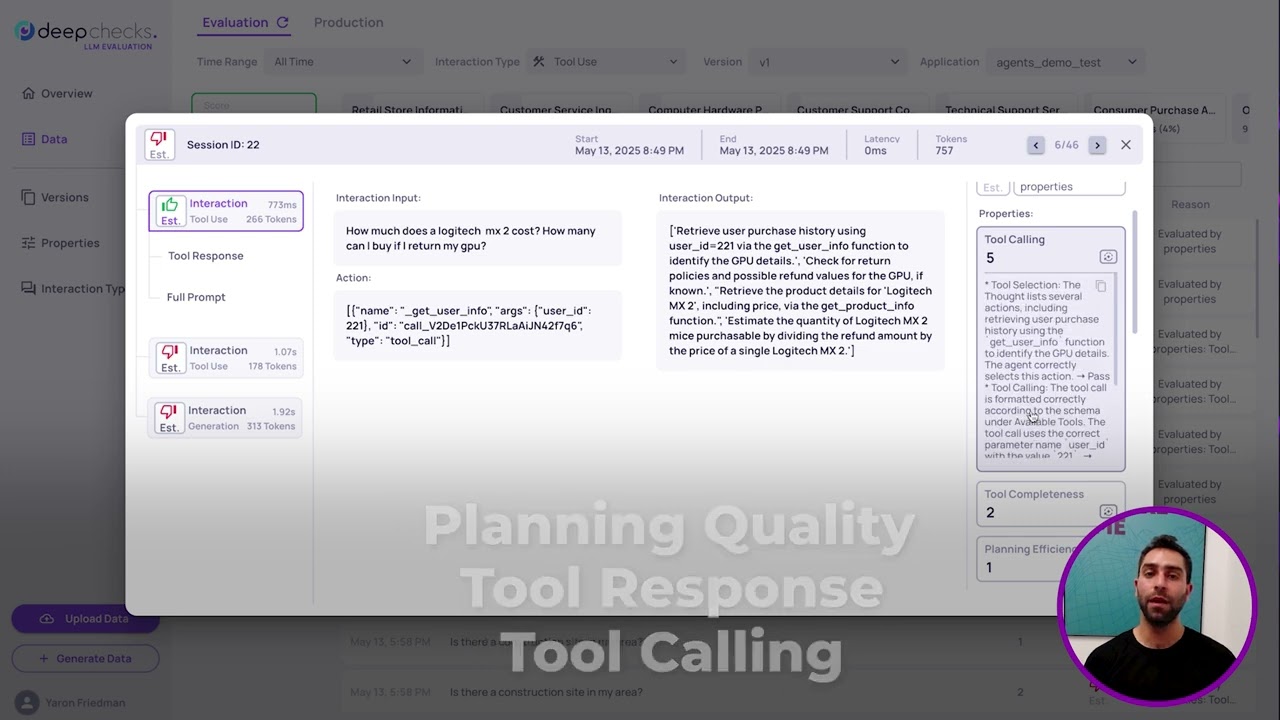Image resolution: width=1280 pixels, height=720 pixels.
Task: Open the Tool Response step
Action: click(x=206, y=256)
